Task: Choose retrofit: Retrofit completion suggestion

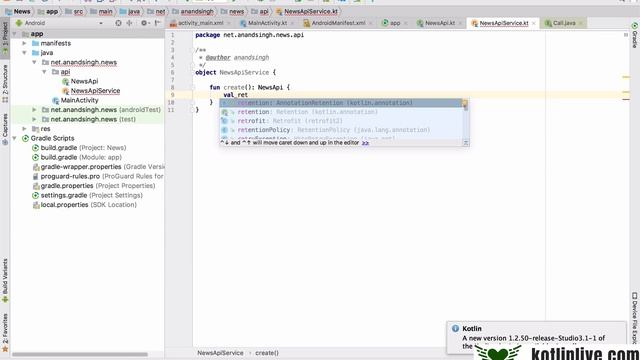Action: [341, 121]
